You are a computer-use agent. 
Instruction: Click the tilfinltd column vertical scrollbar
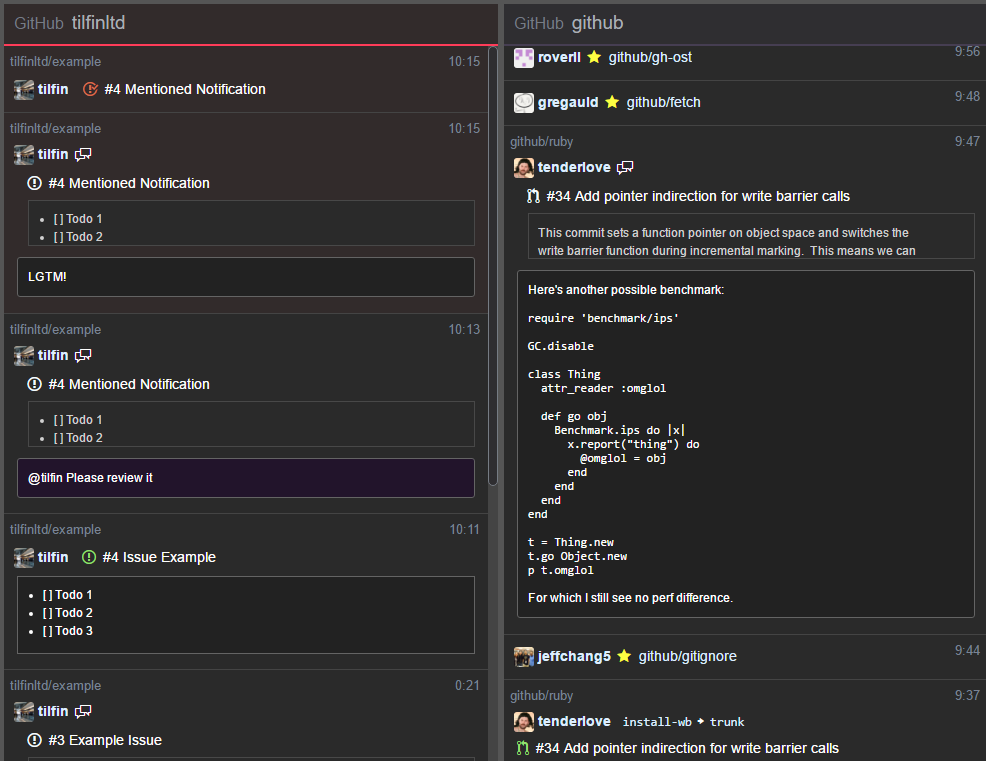click(493, 265)
